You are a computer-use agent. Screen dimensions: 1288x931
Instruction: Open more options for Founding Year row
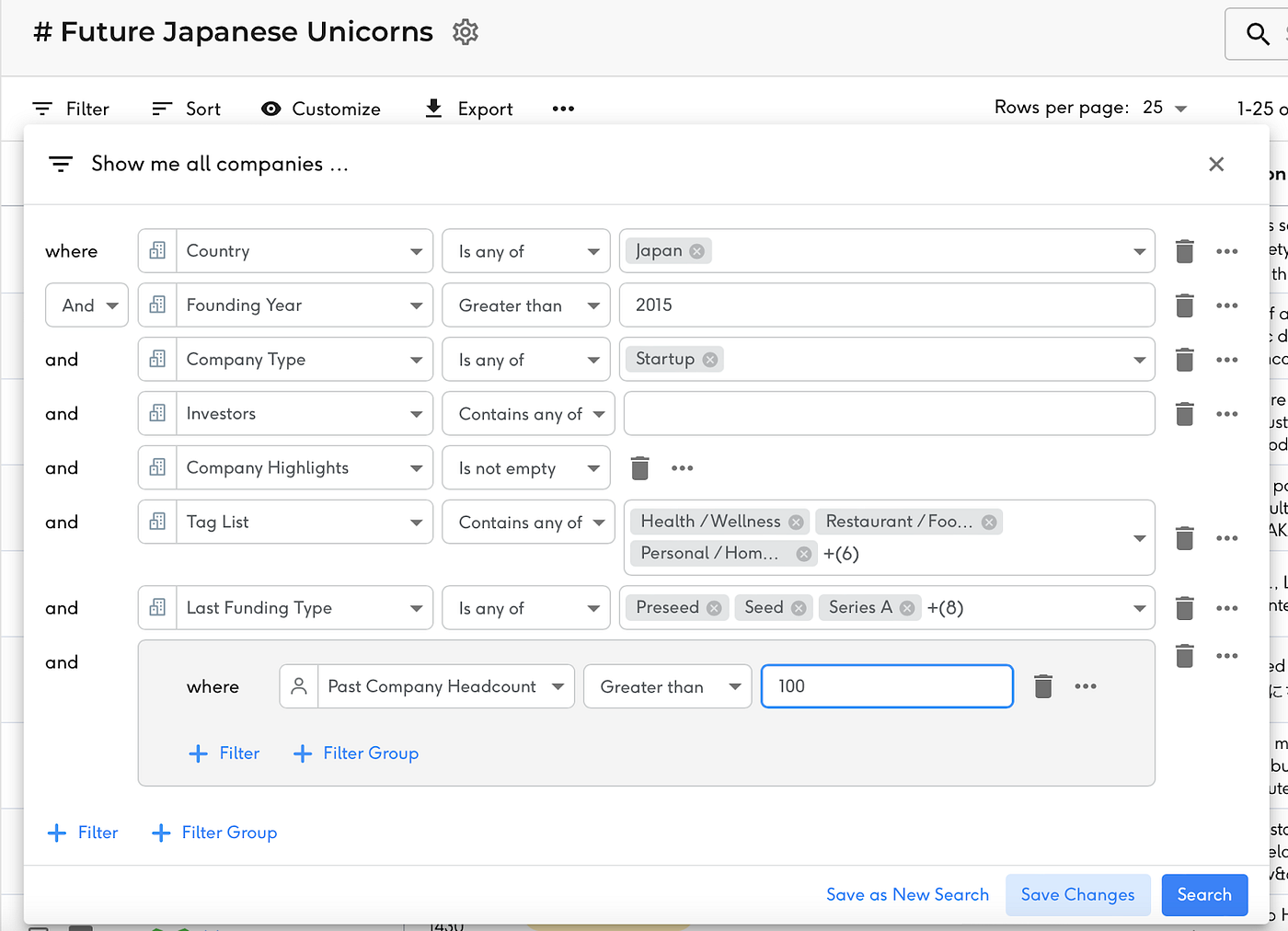coord(1226,305)
